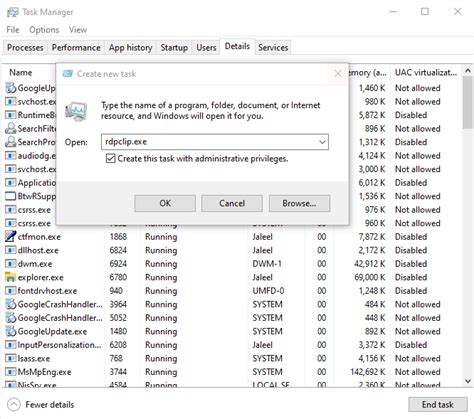
Task: Click the process list vertical scrollbar thumb
Action: [x=468, y=102]
